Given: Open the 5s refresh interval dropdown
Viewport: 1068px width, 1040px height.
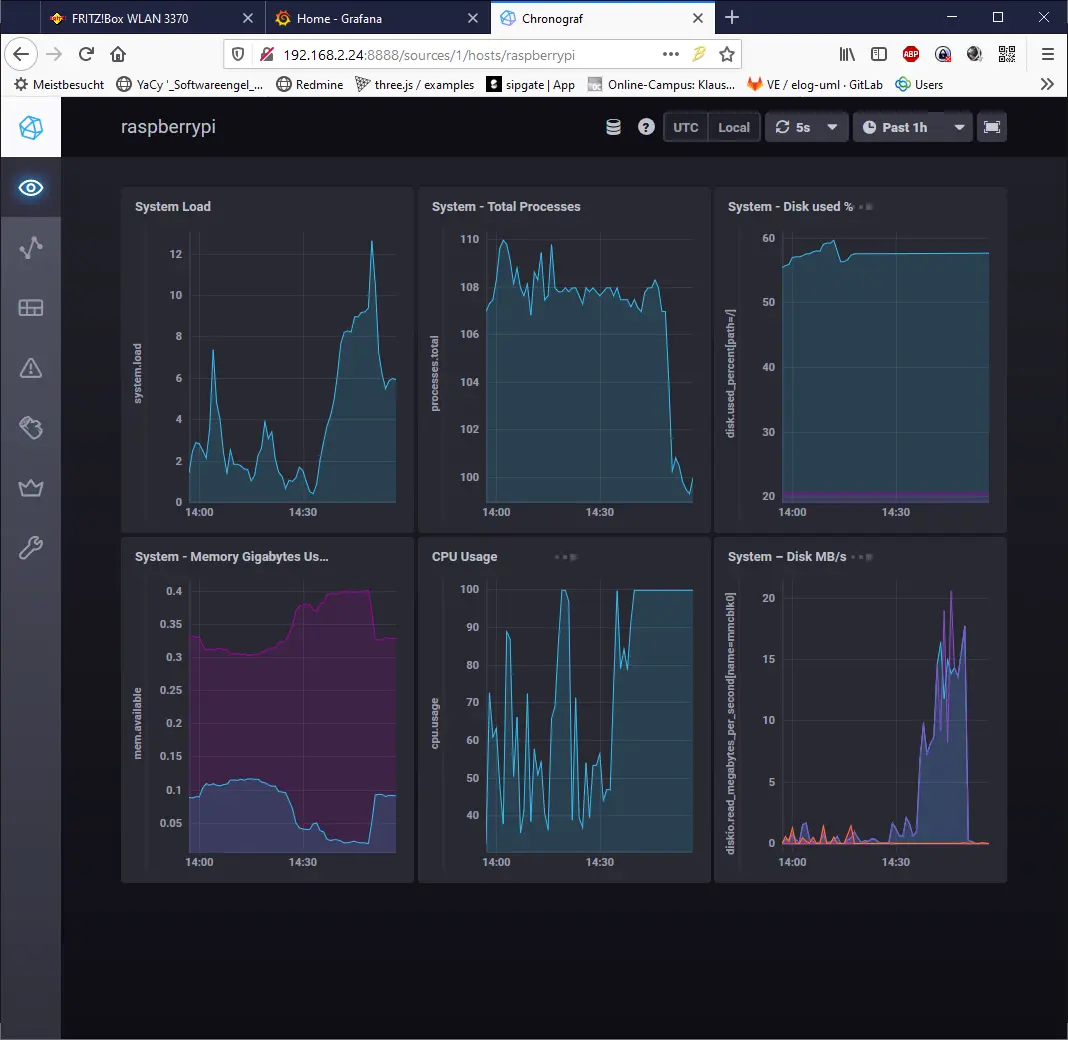Looking at the screenshot, I should [806, 127].
